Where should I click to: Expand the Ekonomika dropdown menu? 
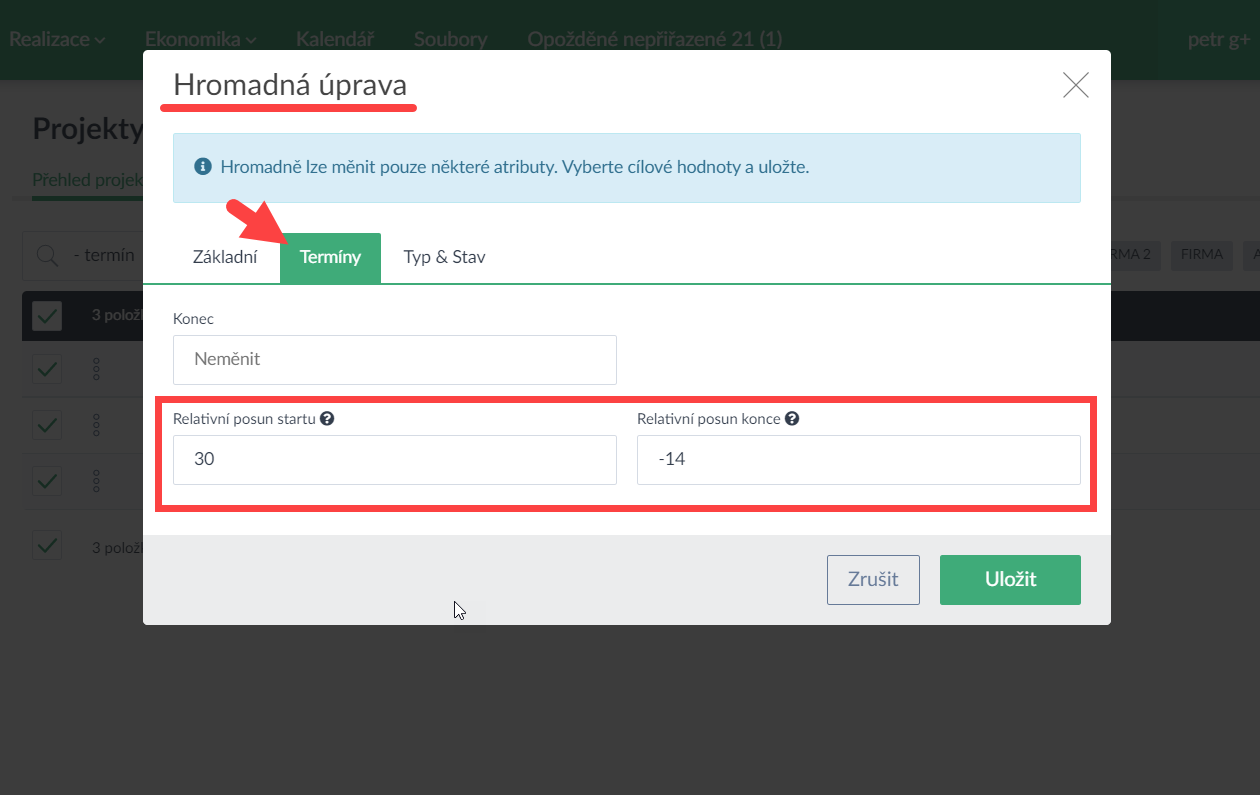[x=200, y=40]
